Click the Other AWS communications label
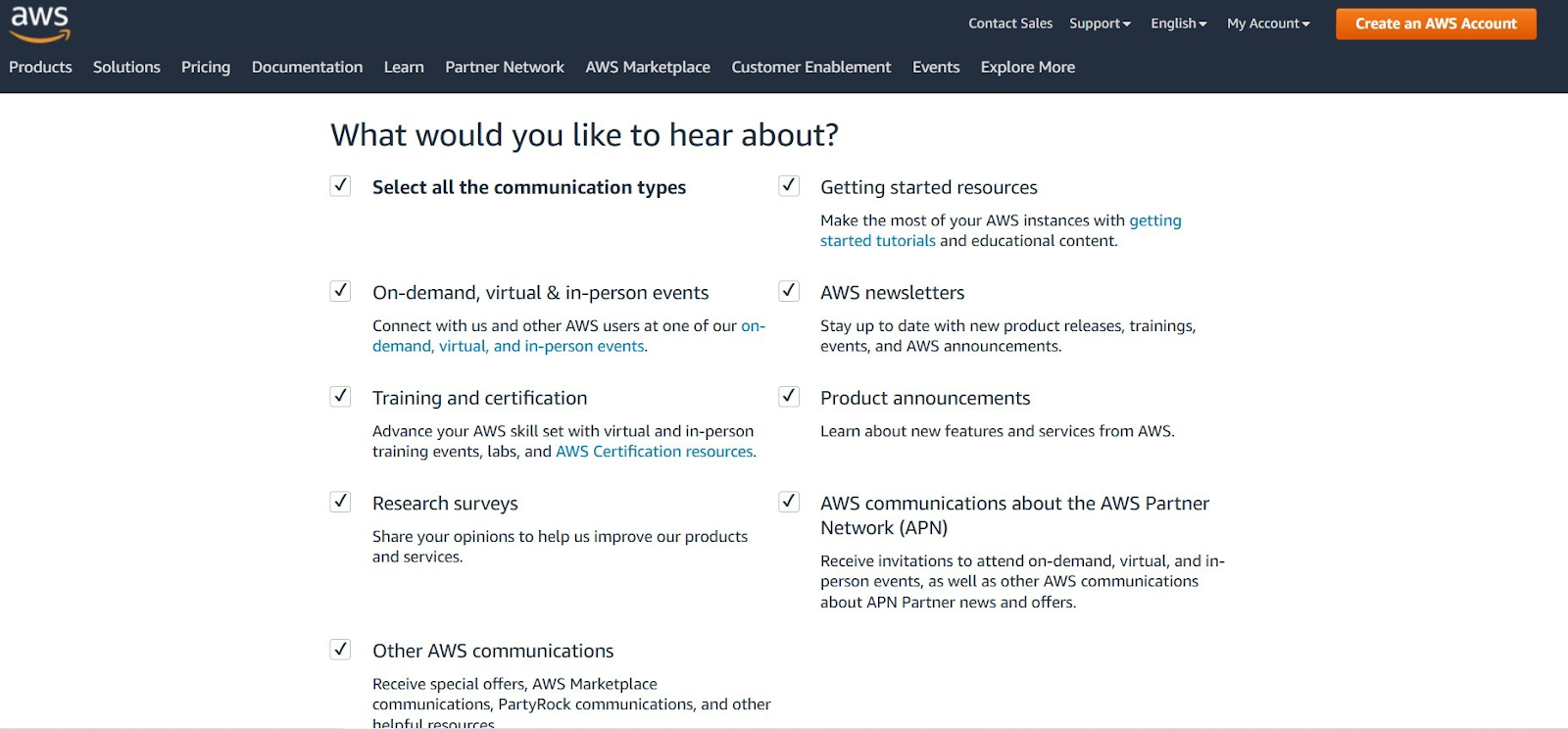This screenshot has height=729, width=1568. pos(493,651)
